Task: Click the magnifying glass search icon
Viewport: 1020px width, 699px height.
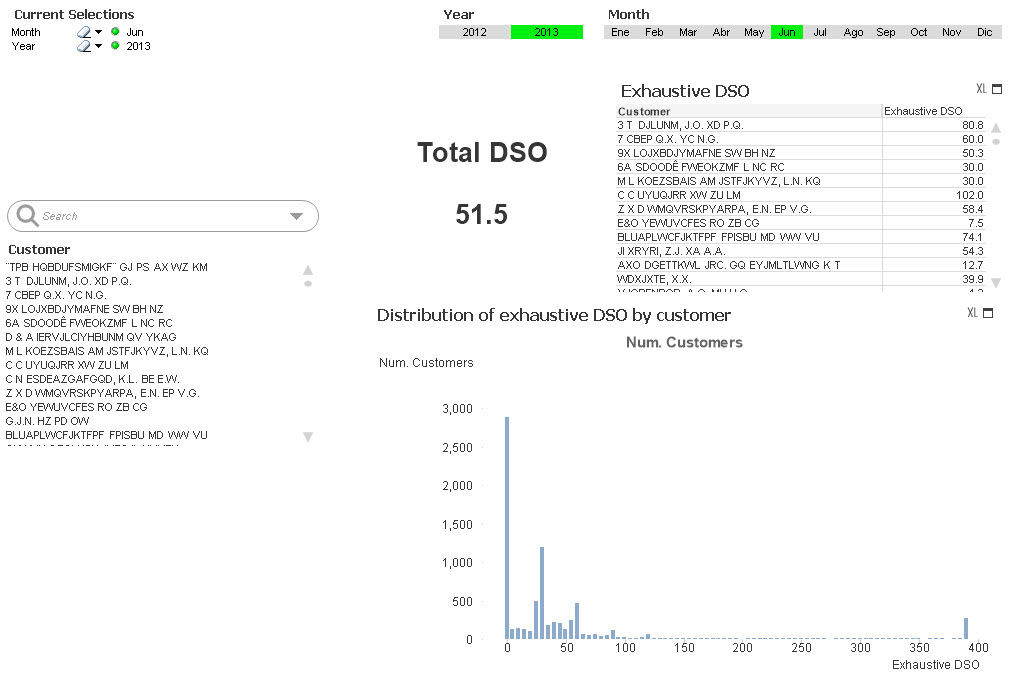Action: (x=28, y=216)
